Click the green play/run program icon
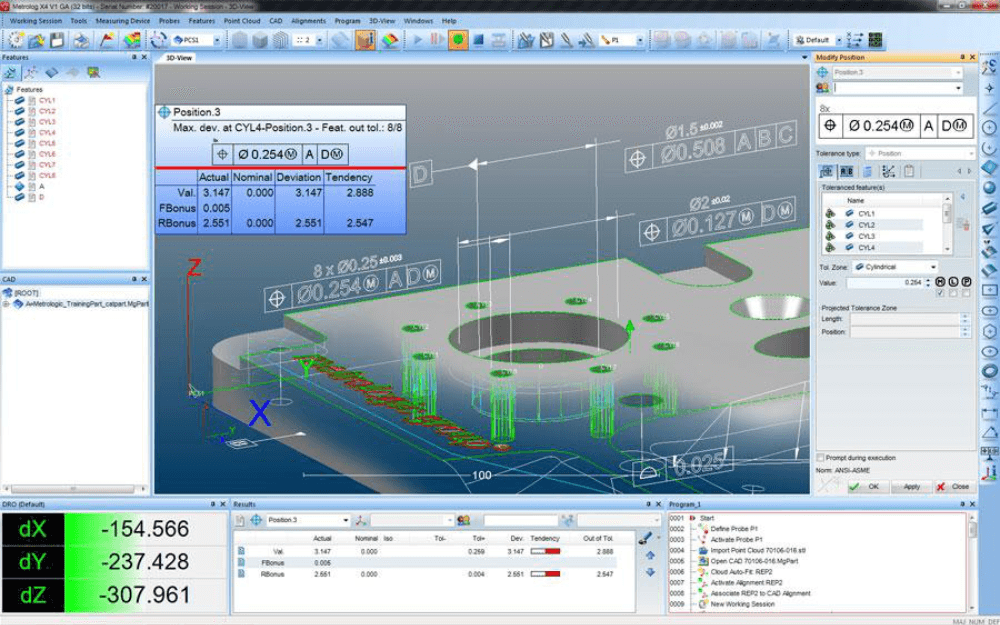This screenshot has width=1000, height=625. [418, 41]
